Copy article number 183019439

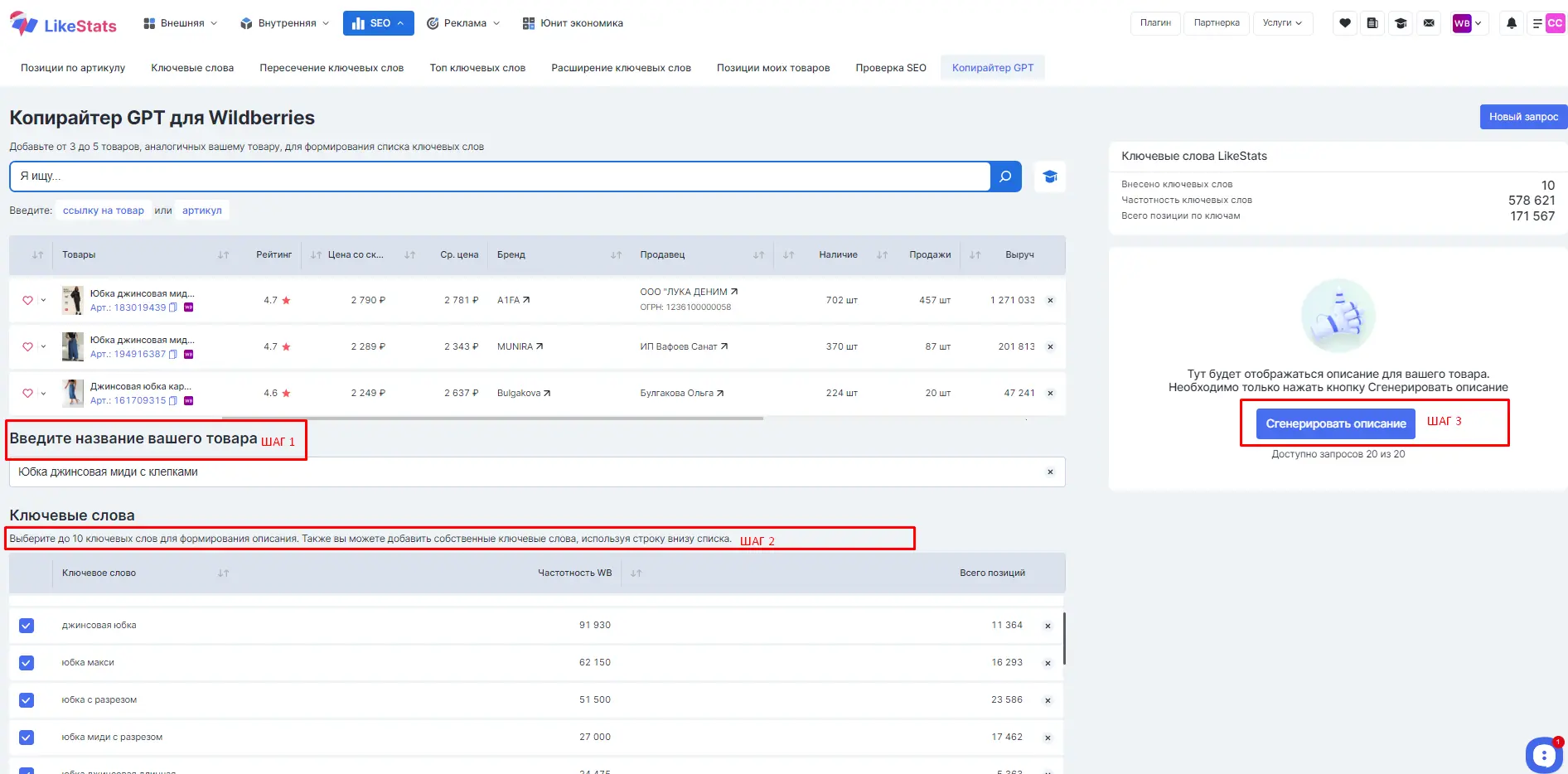point(173,307)
